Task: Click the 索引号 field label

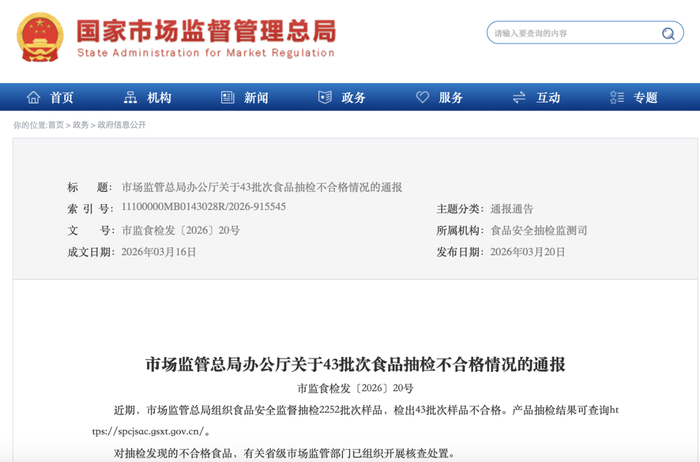Action: pyautogui.click(x=89, y=209)
